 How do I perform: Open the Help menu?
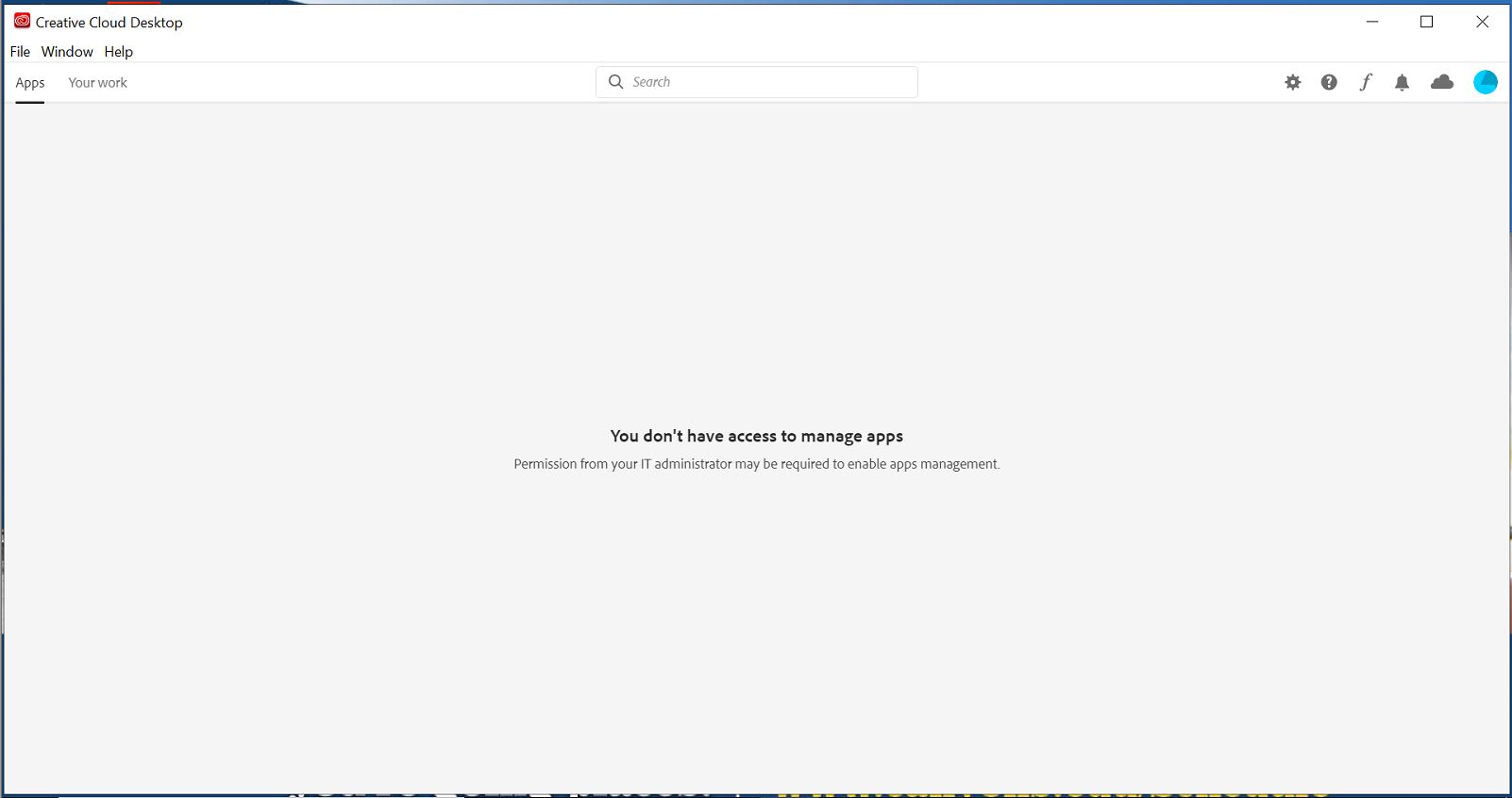pos(118,52)
